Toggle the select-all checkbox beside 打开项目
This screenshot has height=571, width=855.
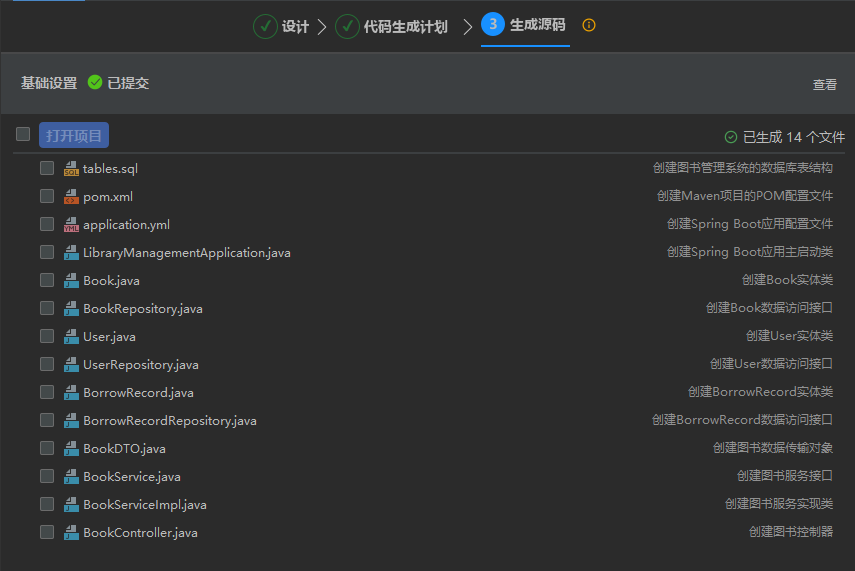click(x=23, y=134)
